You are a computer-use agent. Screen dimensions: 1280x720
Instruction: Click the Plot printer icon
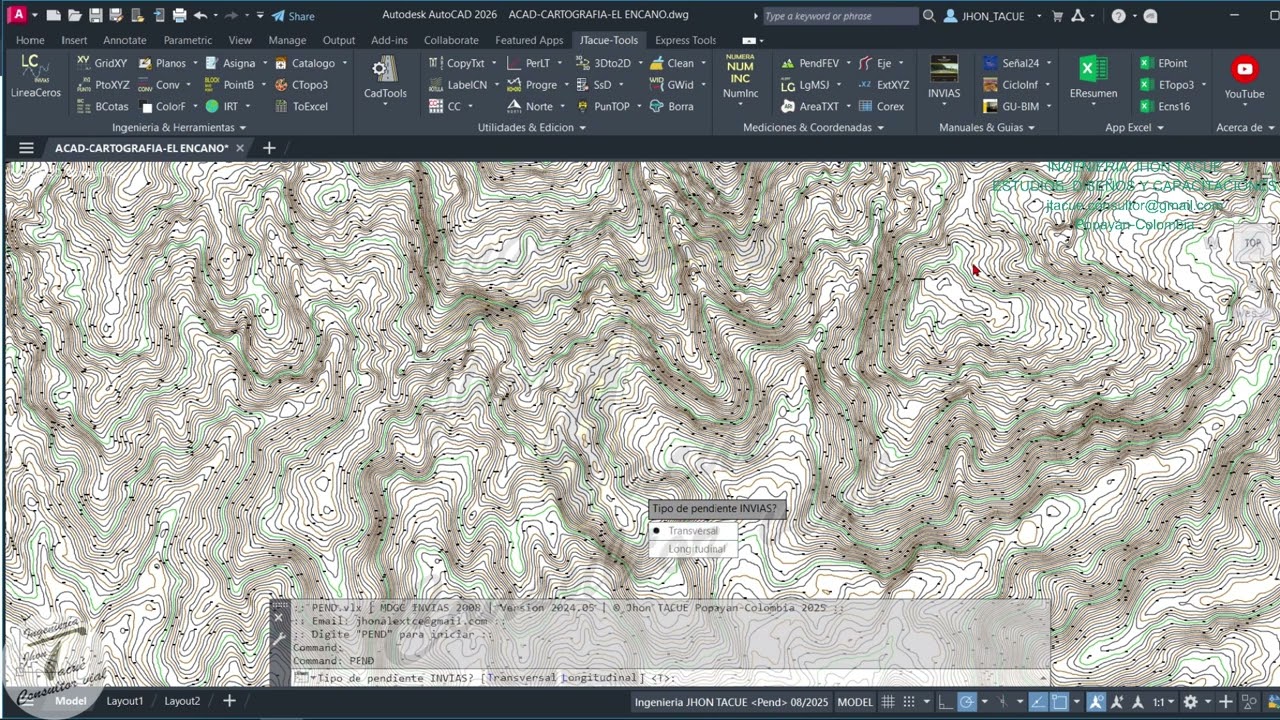180,16
